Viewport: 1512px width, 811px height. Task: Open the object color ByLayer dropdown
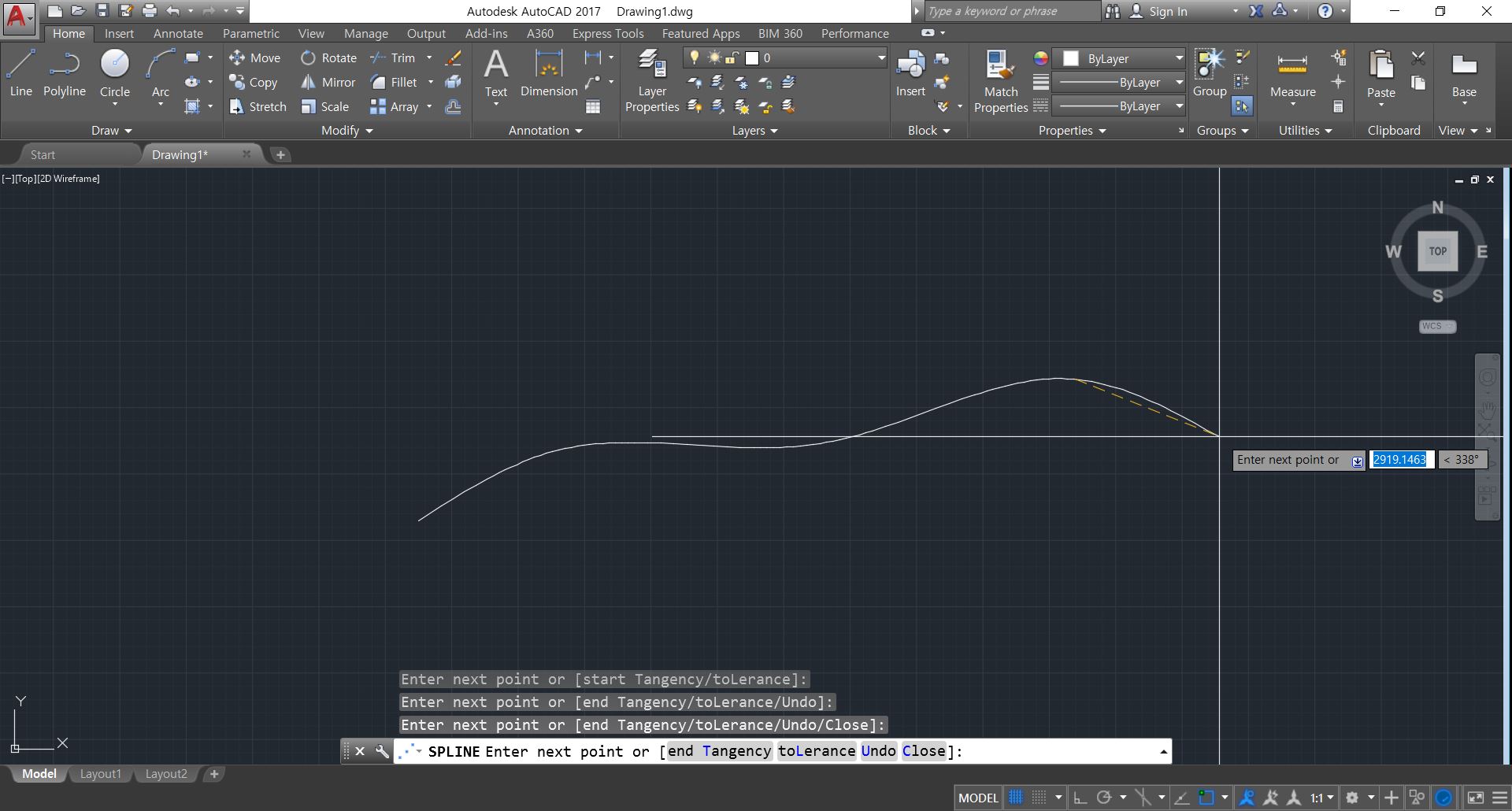click(1179, 58)
